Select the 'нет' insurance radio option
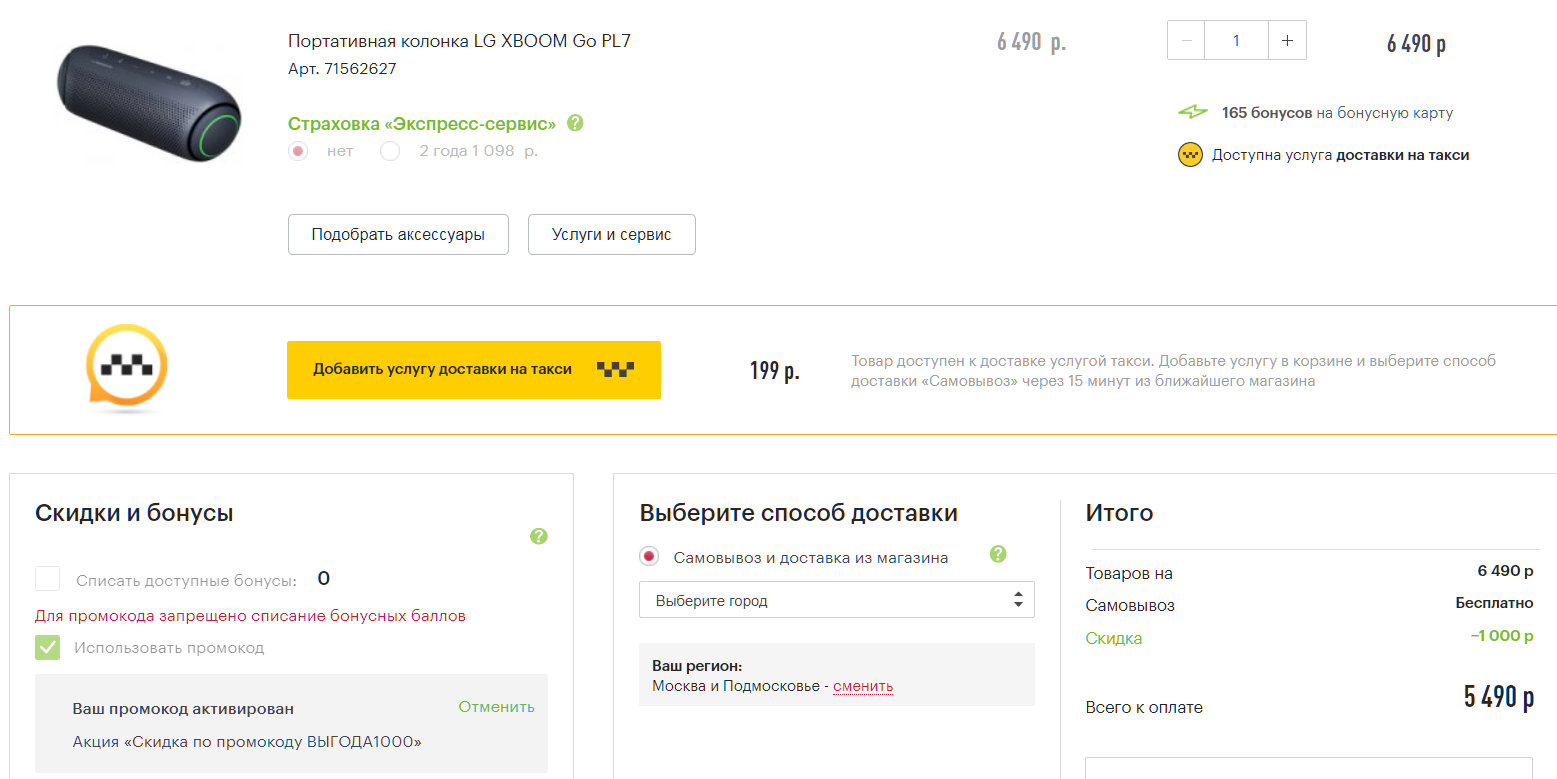Screen dimensions: 1557x779 click(298, 151)
